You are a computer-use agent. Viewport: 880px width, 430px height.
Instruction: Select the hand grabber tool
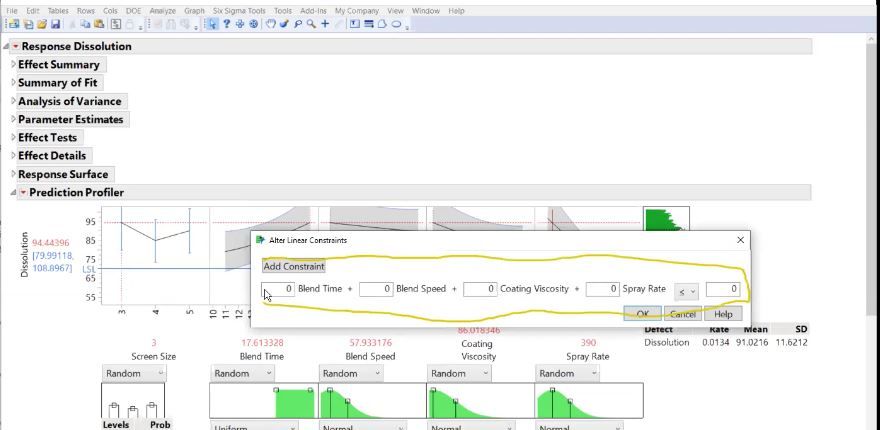(270, 23)
